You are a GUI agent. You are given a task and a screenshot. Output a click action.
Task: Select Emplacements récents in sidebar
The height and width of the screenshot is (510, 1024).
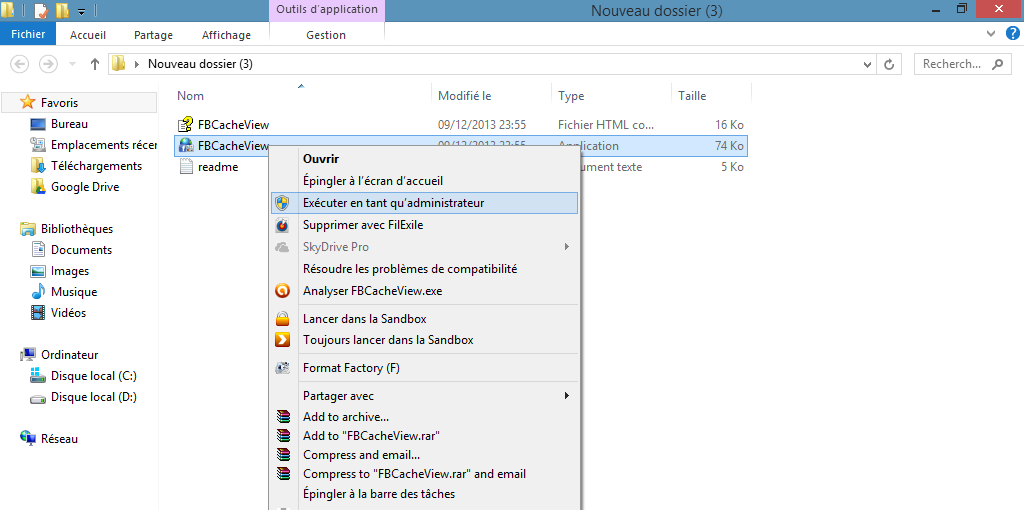(x=104, y=145)
